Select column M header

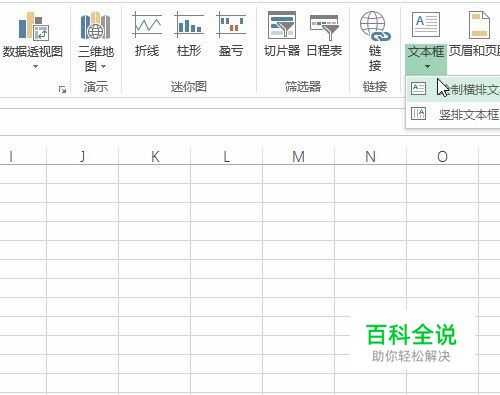coord(298,156)
